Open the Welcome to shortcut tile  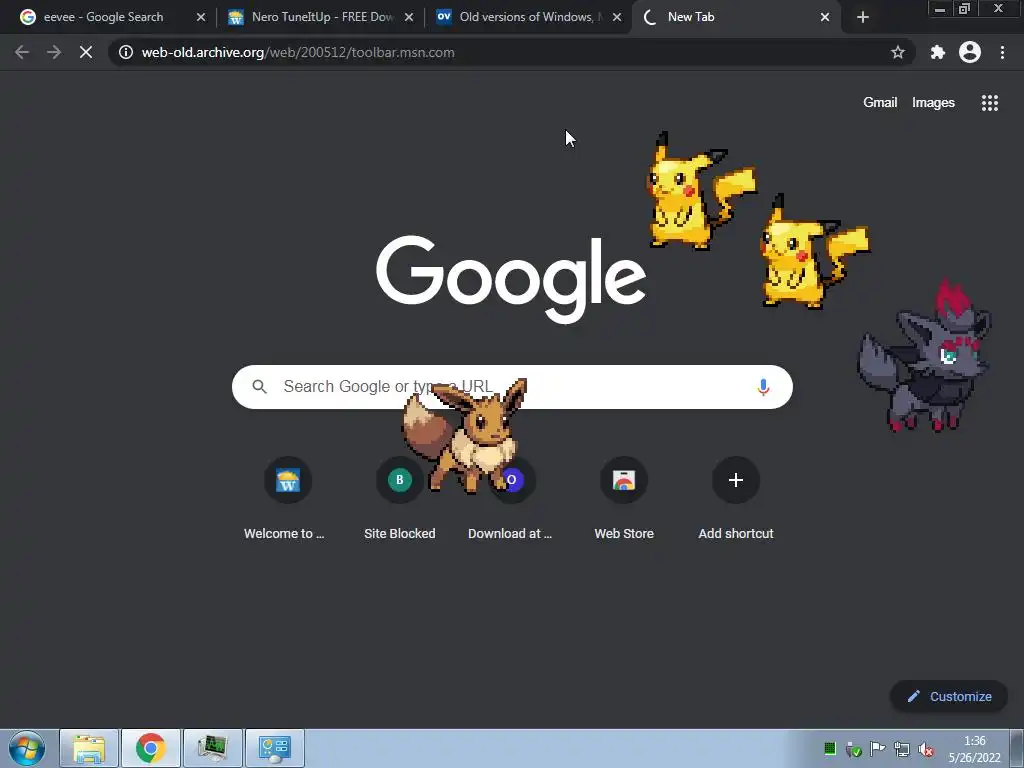pyautogui.click(x=287, y=480)
